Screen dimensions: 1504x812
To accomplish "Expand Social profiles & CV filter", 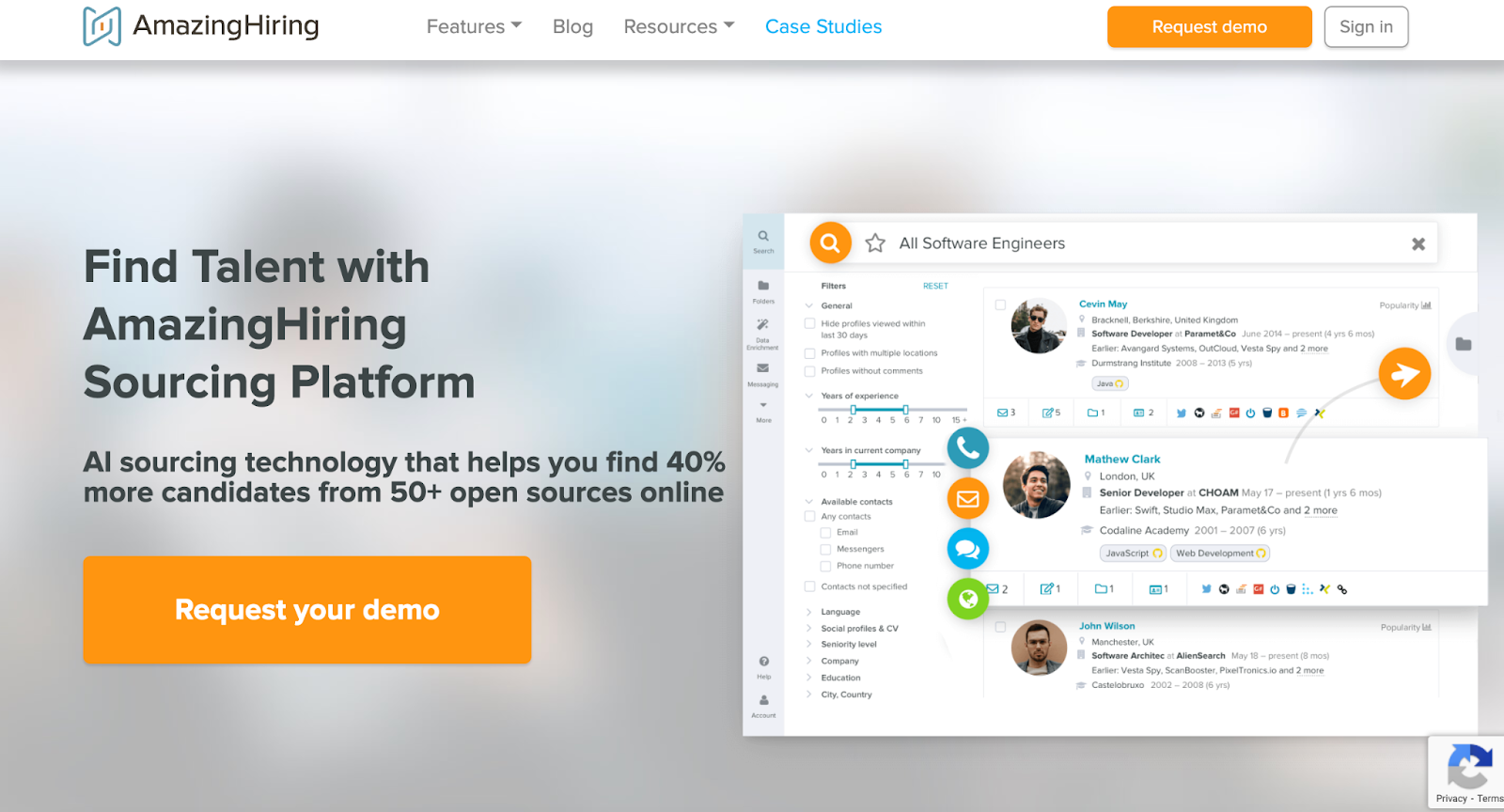I will coord(808,629).
